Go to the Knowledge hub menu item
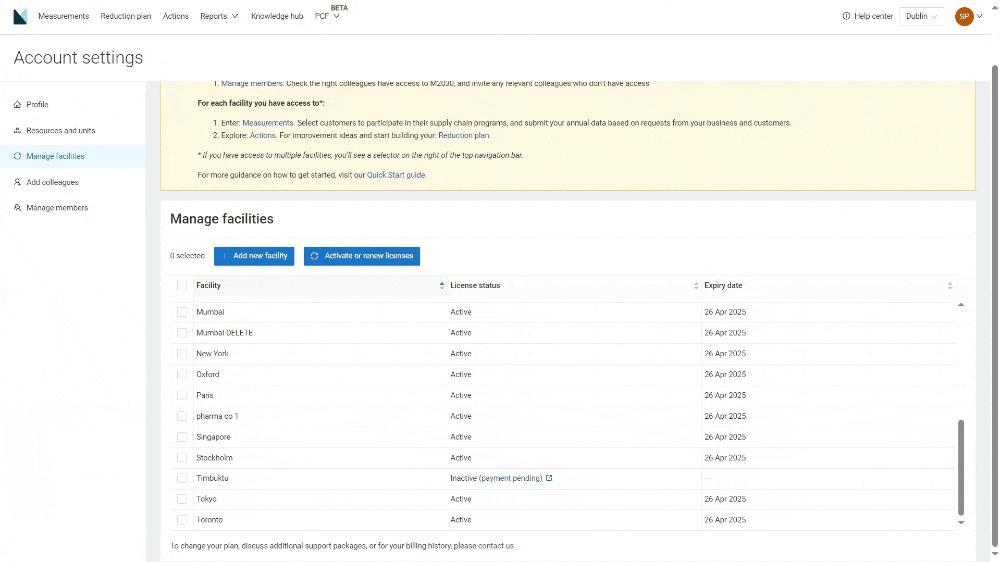Image resolution: width=1000 pixels, height=562 pixels. pos(277,16)
